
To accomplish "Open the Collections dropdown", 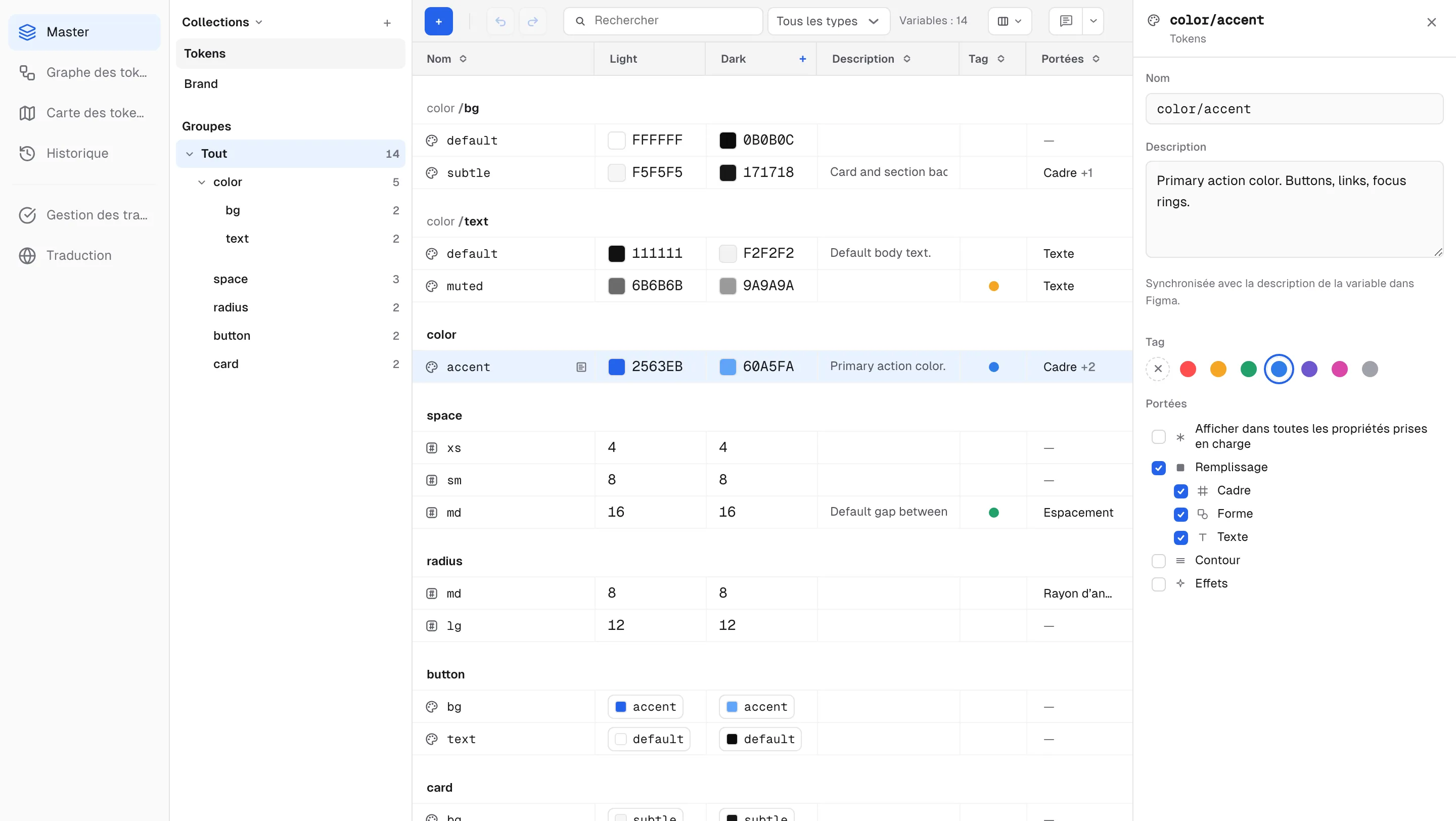I will pyautogui.click(x=222, y=23).
